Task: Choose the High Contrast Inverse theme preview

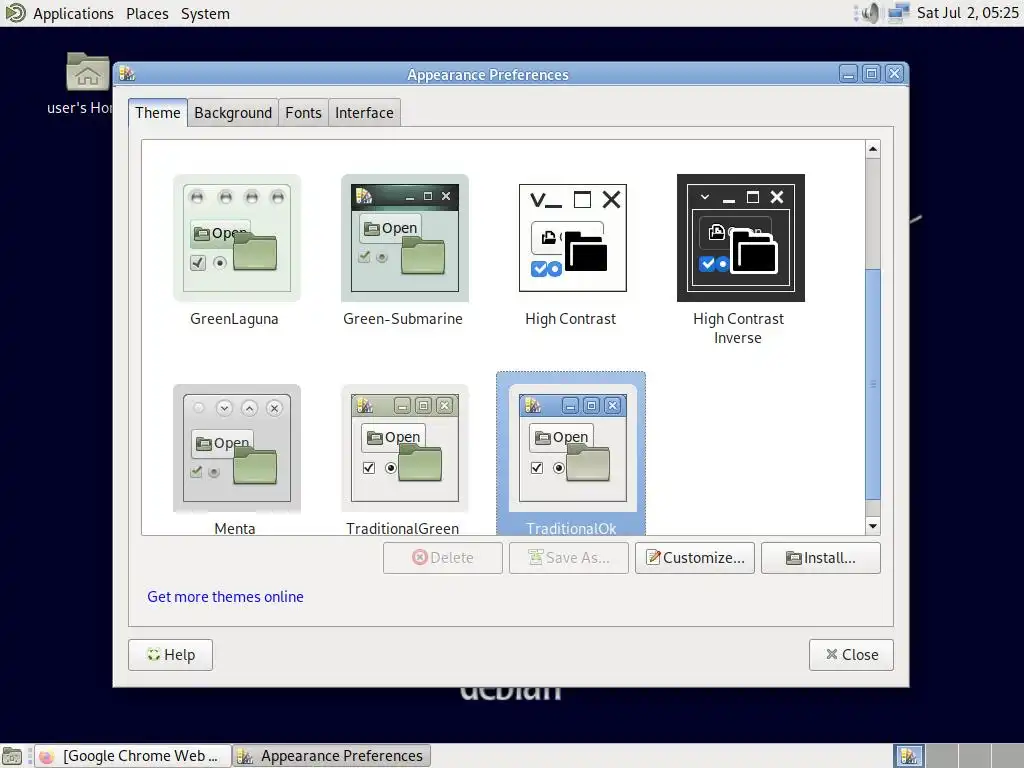Action: click(x=741, y=238)
